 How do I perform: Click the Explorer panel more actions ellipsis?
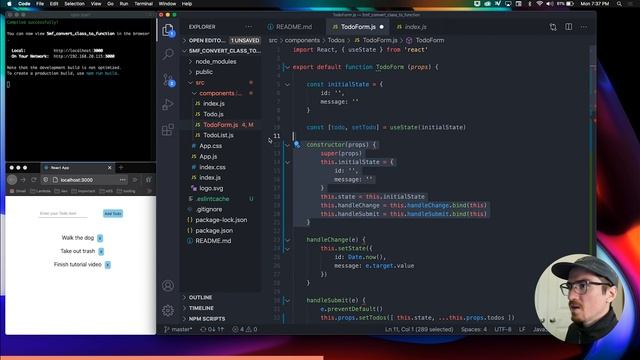coord(249,27)
